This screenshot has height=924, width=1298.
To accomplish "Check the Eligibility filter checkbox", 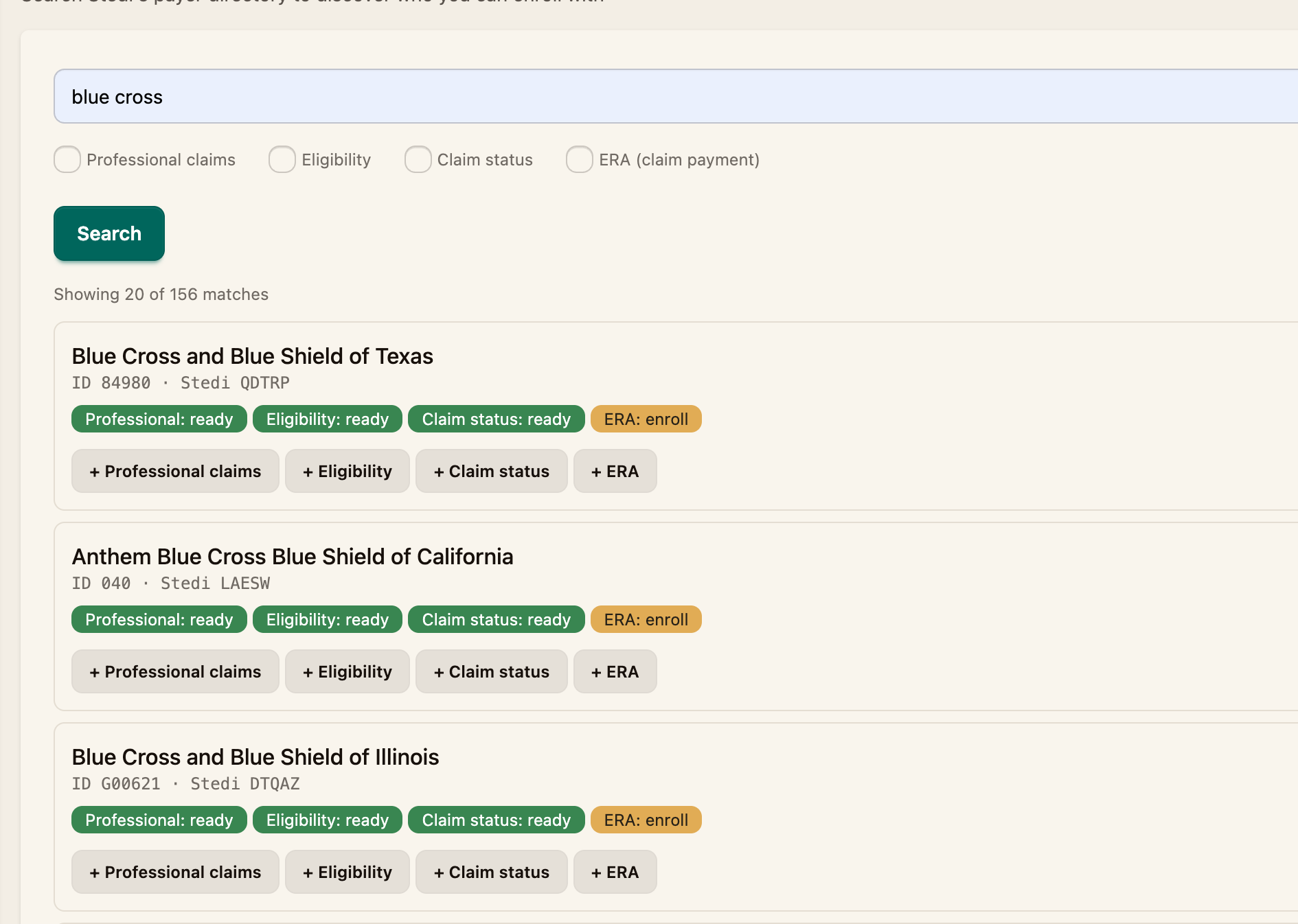I will pos(282,159).
